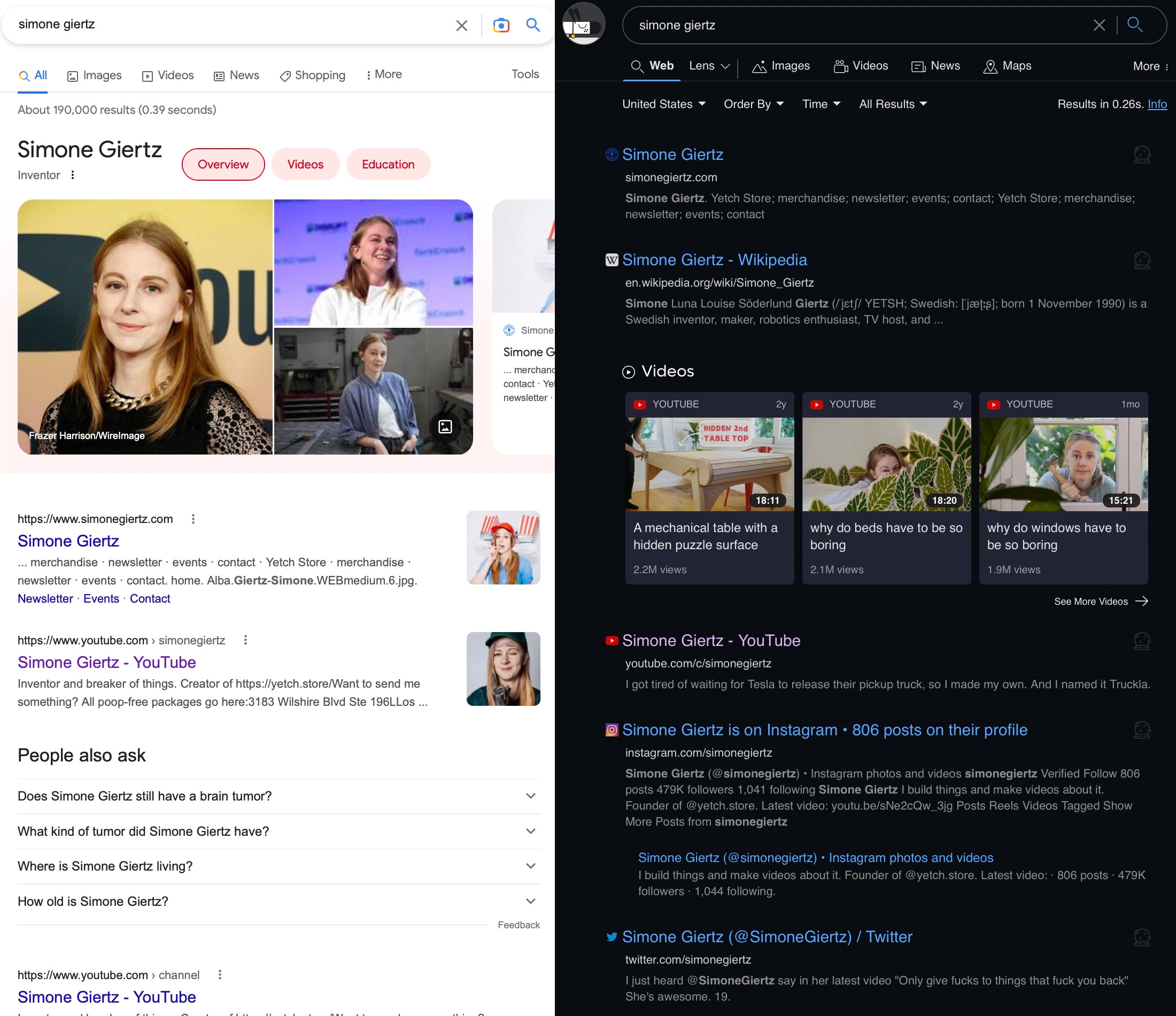Viewport: 1176px width, 1016px height.
Task: Open 'why do beds have to be so boring' video
Action: click(886, 488)
